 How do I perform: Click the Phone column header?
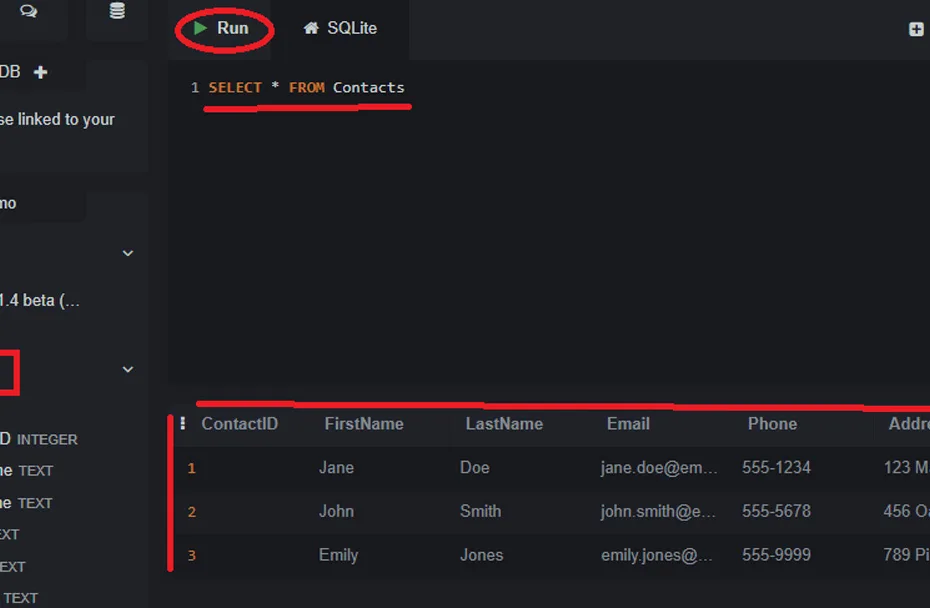(x=772, y=424)
